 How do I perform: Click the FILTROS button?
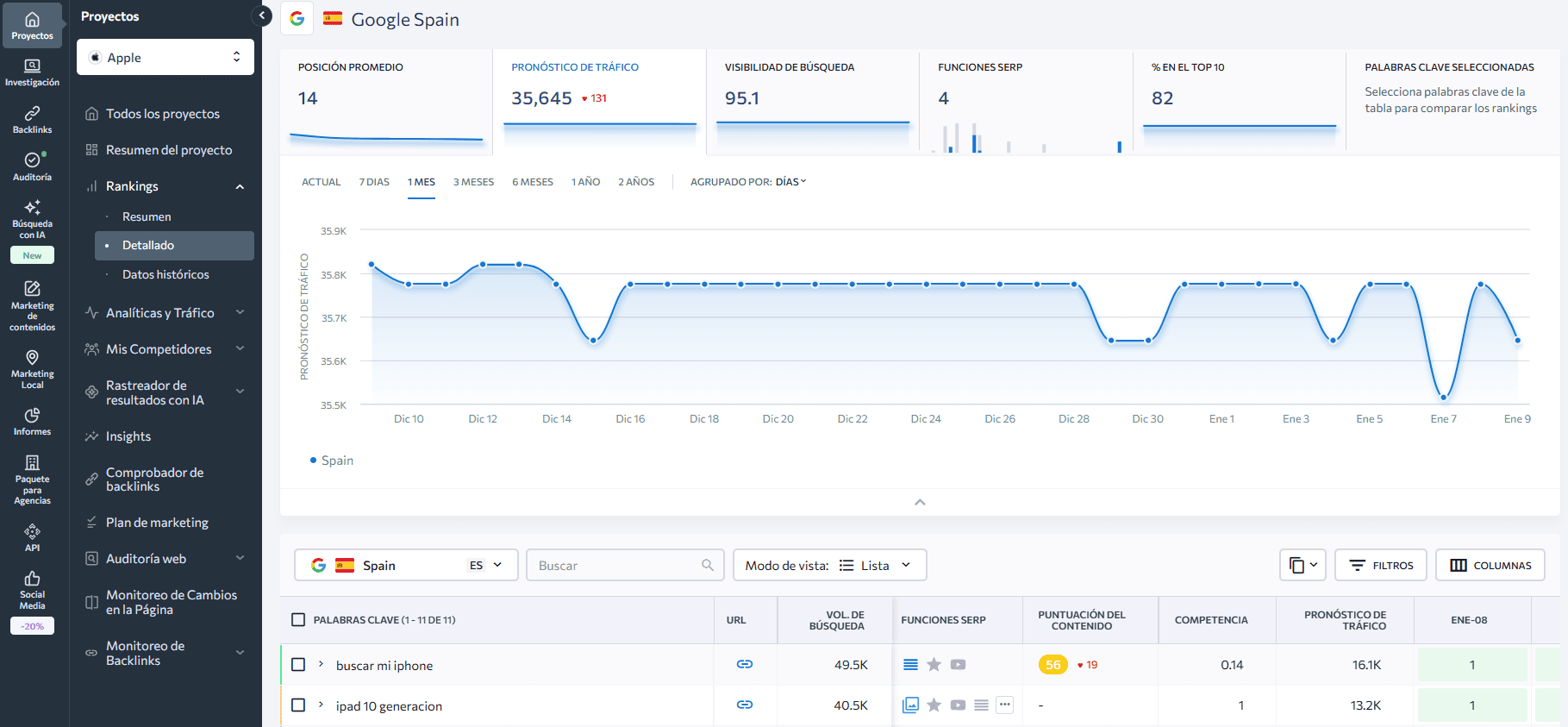click(1380, 566)
